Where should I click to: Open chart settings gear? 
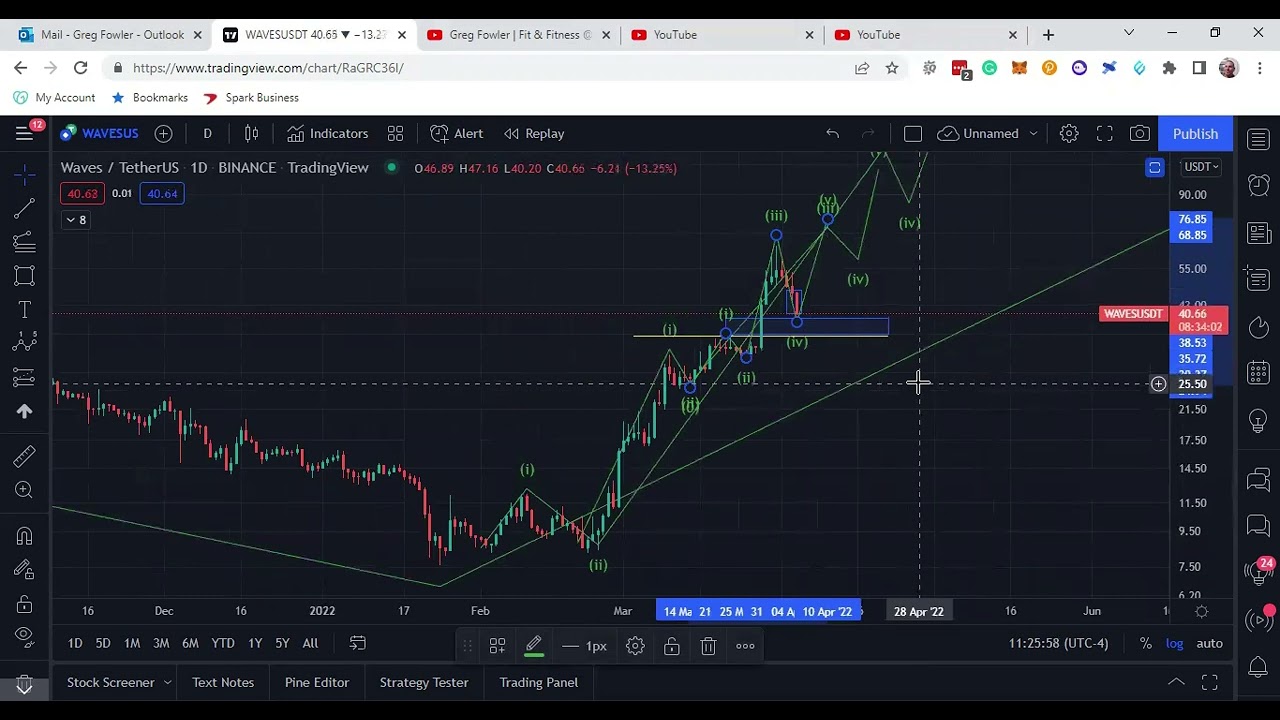pyautogui.click(x=1069, y=133)
